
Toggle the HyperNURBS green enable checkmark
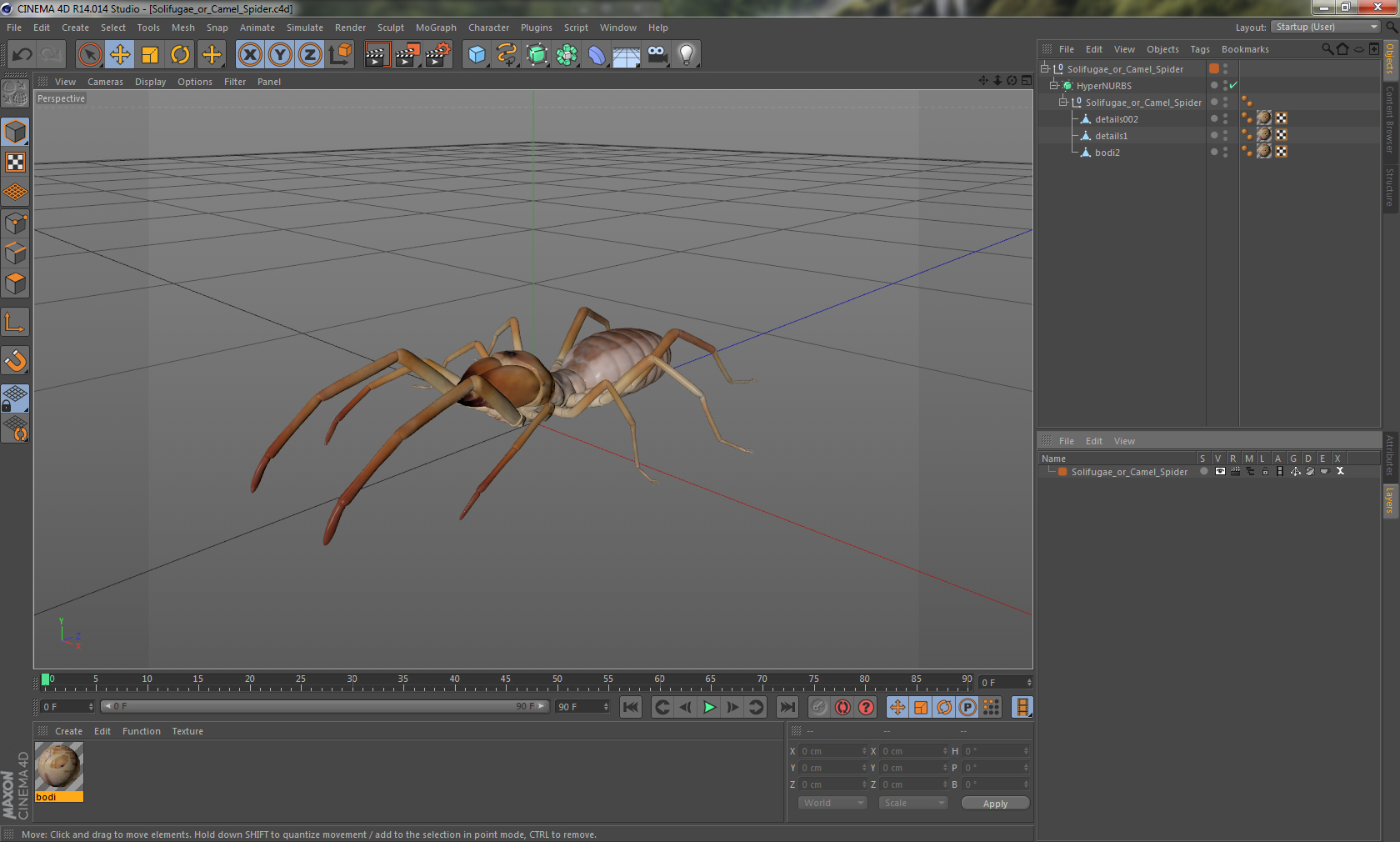(1233, 85)
